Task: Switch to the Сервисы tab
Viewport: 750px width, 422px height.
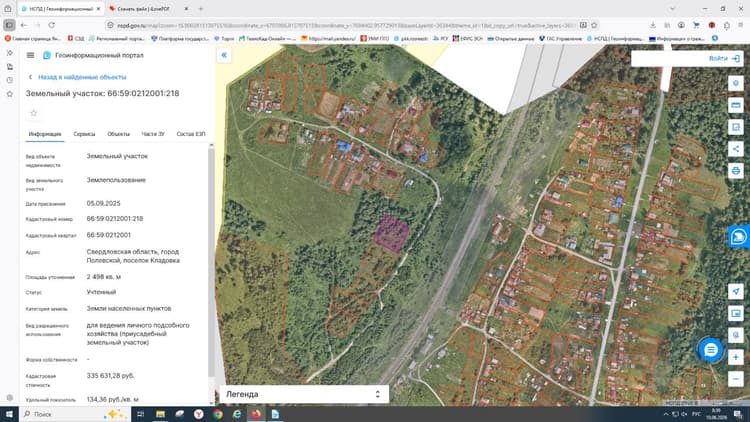Action: (x=84, y=134)
